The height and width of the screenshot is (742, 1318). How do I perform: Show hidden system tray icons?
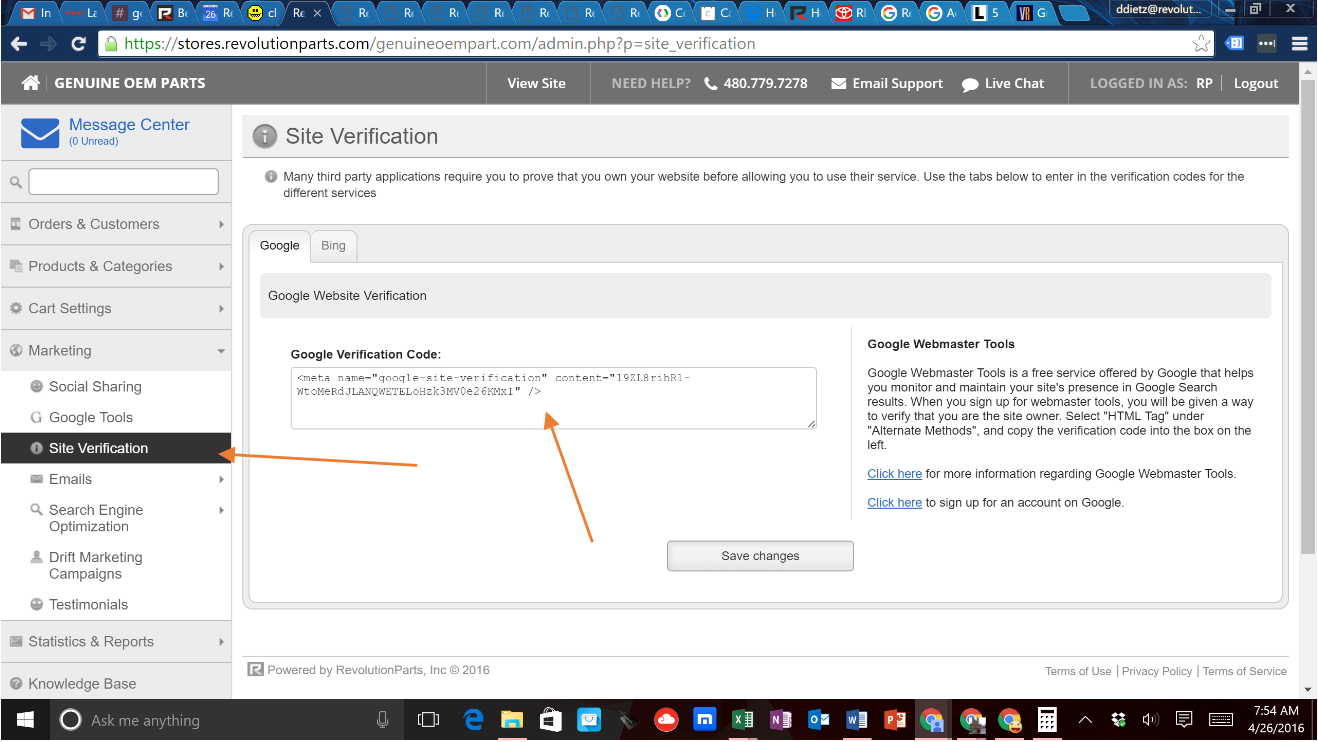[x=1085, y=719]
